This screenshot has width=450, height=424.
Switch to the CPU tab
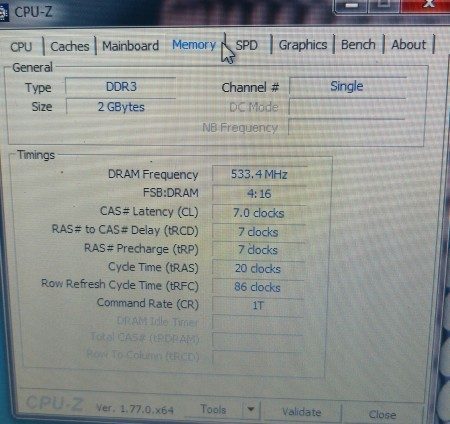[x=21, y=47]
